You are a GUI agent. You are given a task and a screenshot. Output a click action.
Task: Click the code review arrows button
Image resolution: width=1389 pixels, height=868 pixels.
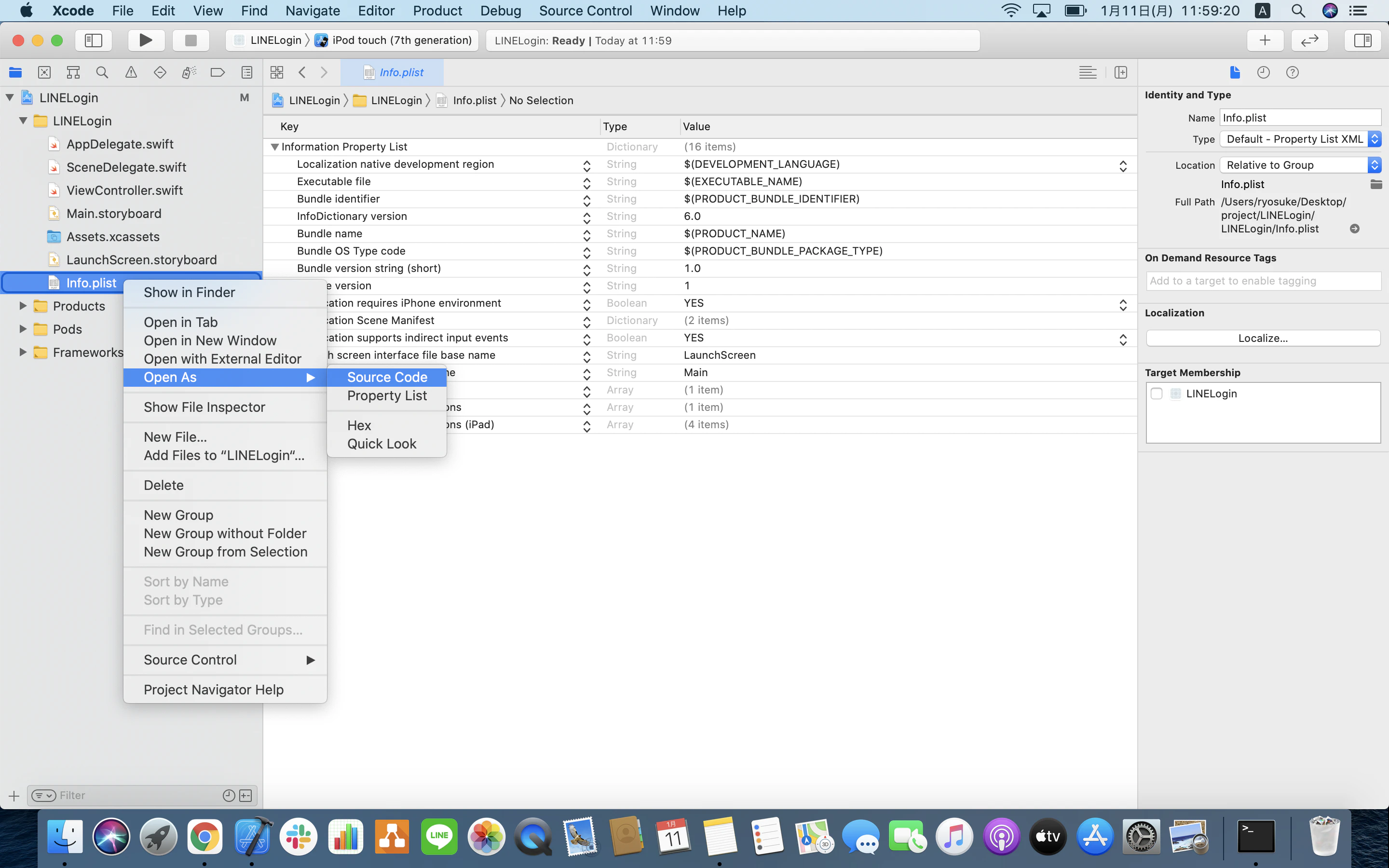point(1309,40)
